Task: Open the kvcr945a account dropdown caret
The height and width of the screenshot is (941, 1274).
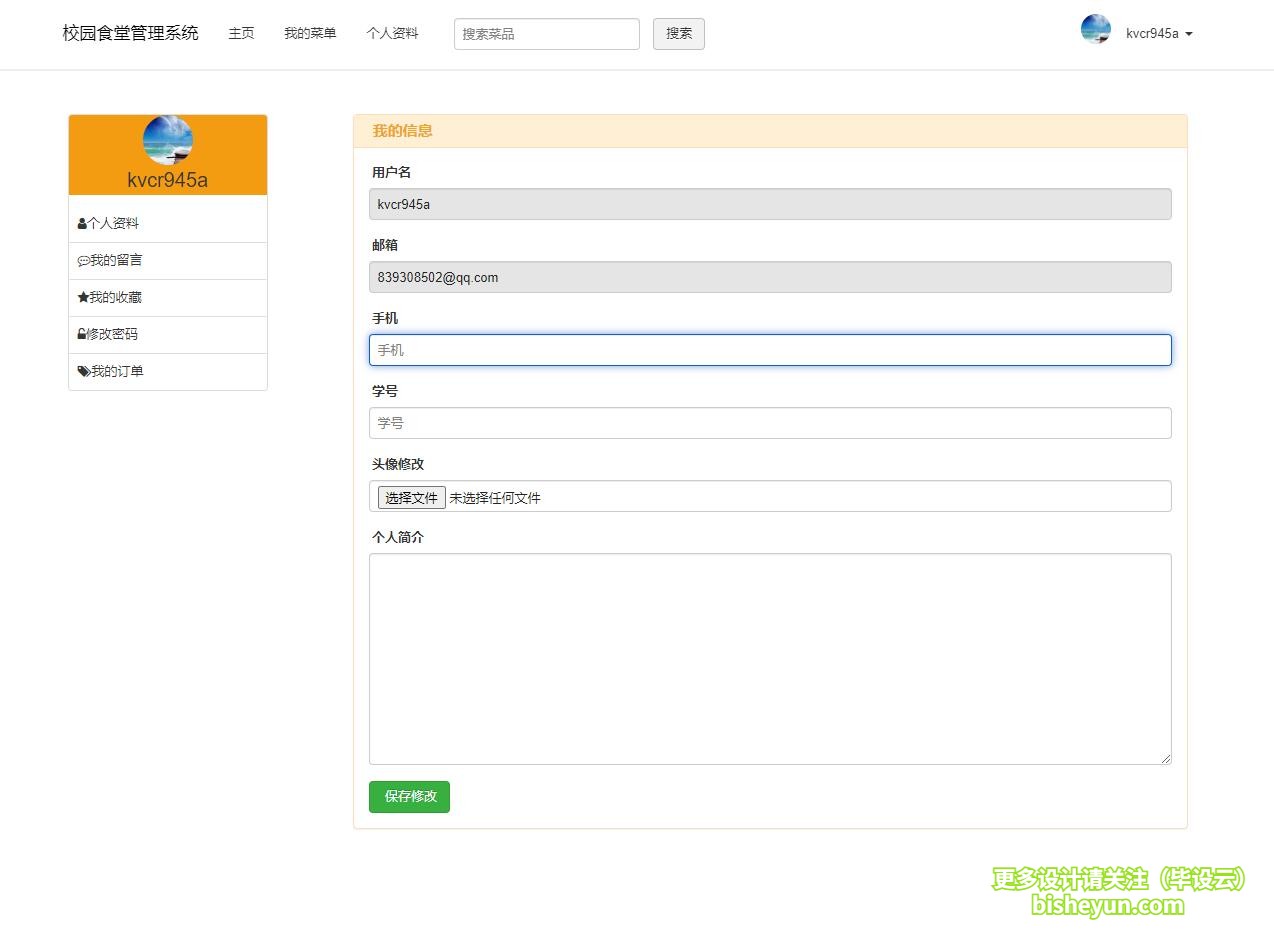Action: coord(1188,34)
